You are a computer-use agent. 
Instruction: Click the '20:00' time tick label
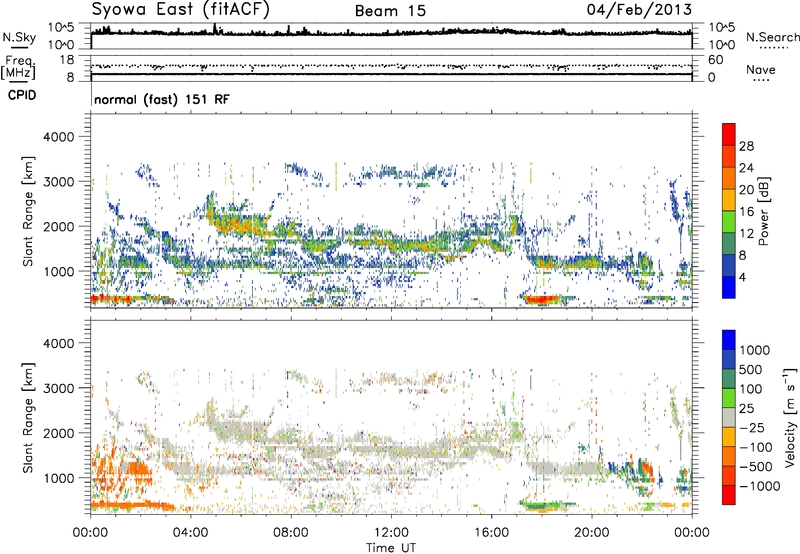pos(592,533)
